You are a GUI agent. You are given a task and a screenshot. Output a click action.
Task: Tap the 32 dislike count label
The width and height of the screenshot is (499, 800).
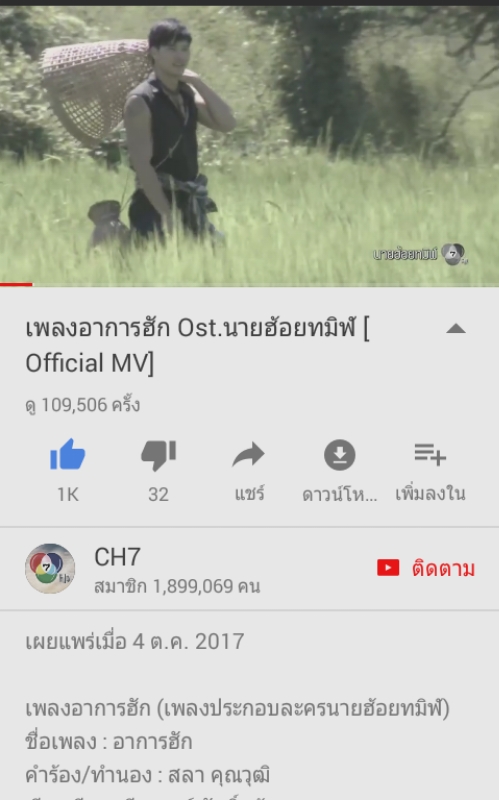point(158,494)
